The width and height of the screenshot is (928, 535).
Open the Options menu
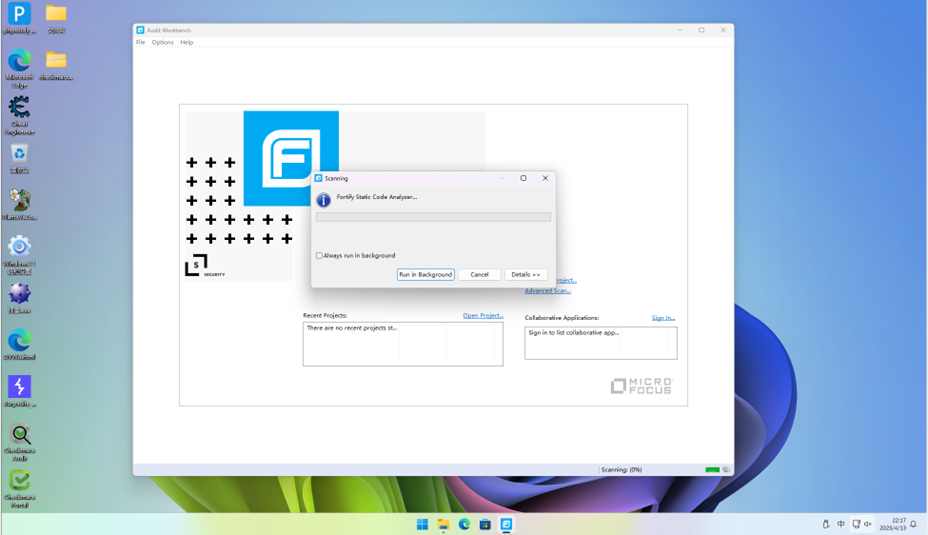click(162, 43)
